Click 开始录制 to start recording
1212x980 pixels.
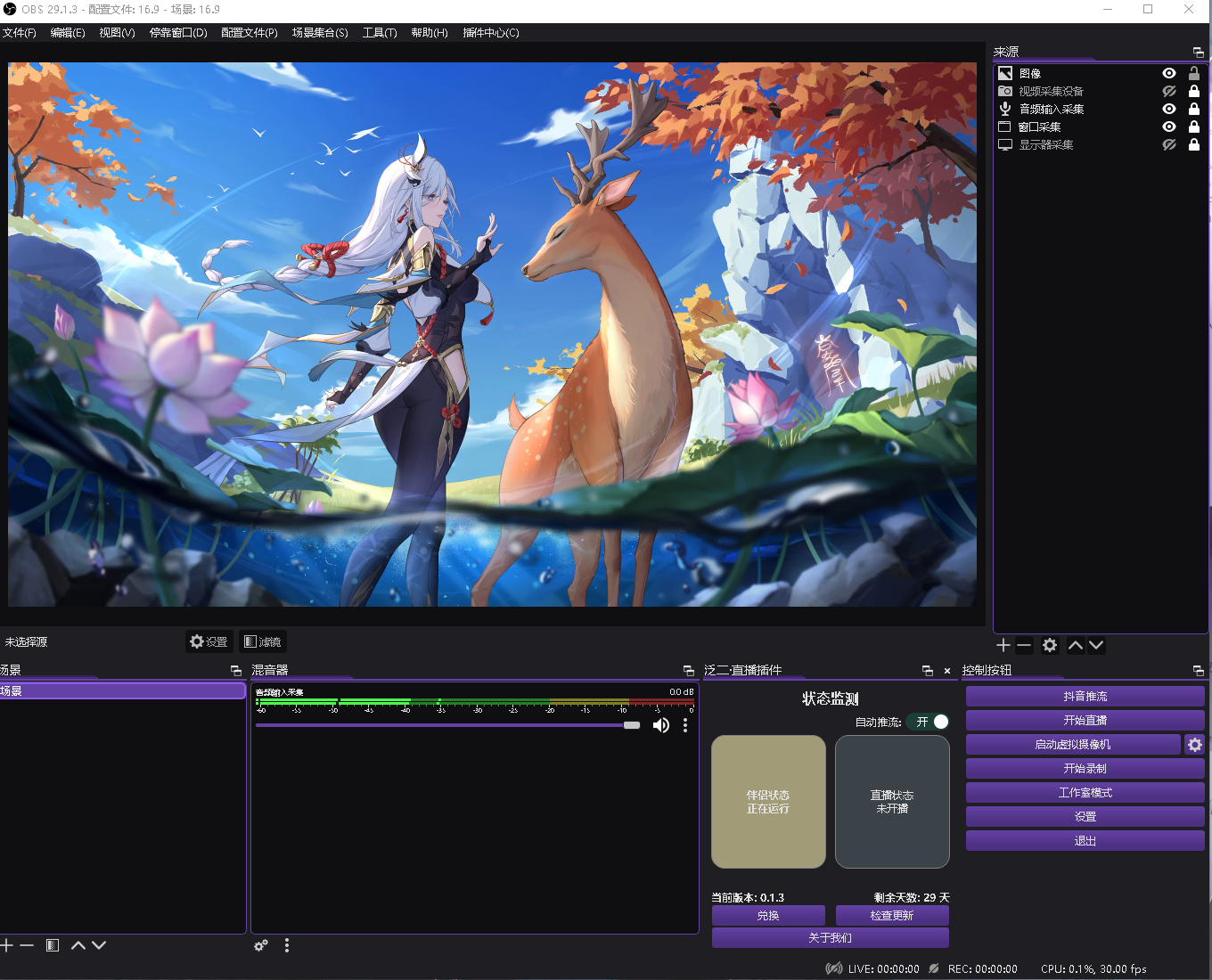click(x=1085, y=769)
